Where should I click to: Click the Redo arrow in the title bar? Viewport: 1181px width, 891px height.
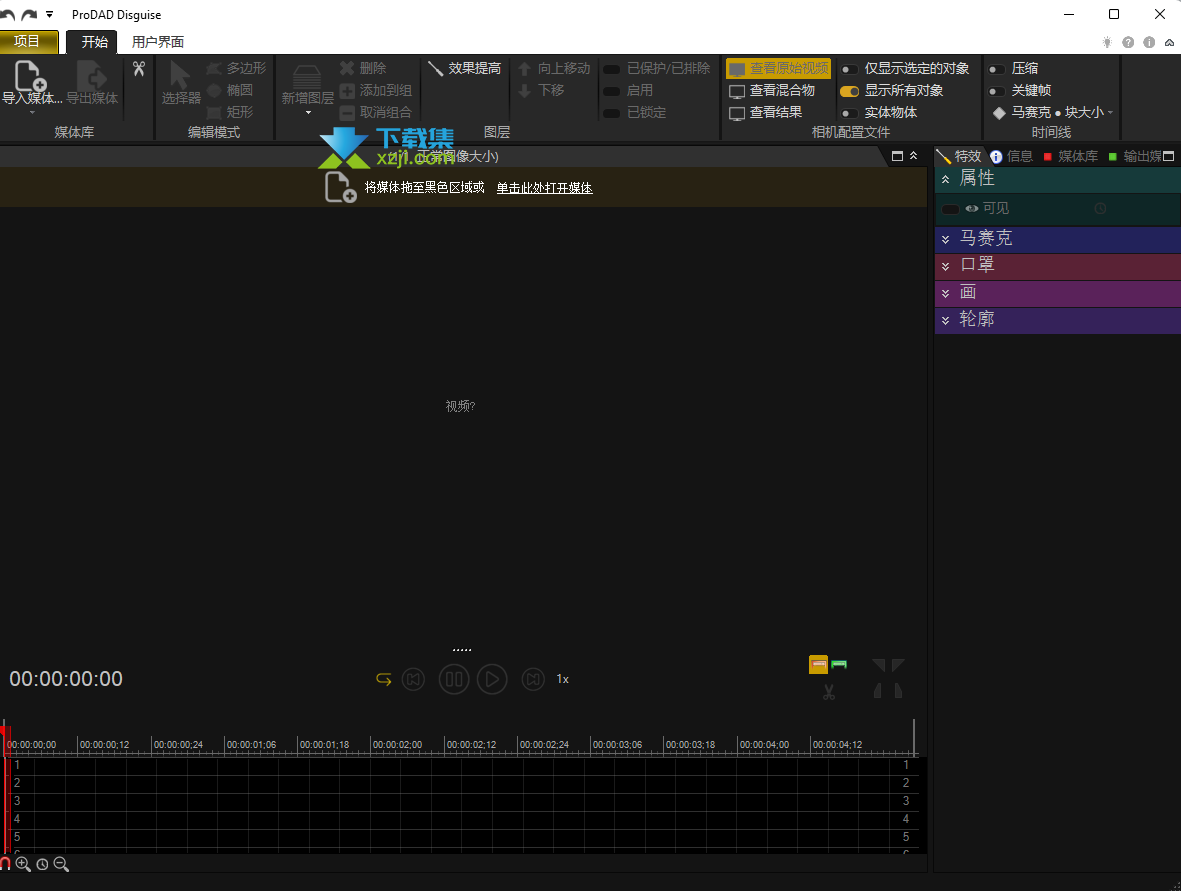pos(29,14)
